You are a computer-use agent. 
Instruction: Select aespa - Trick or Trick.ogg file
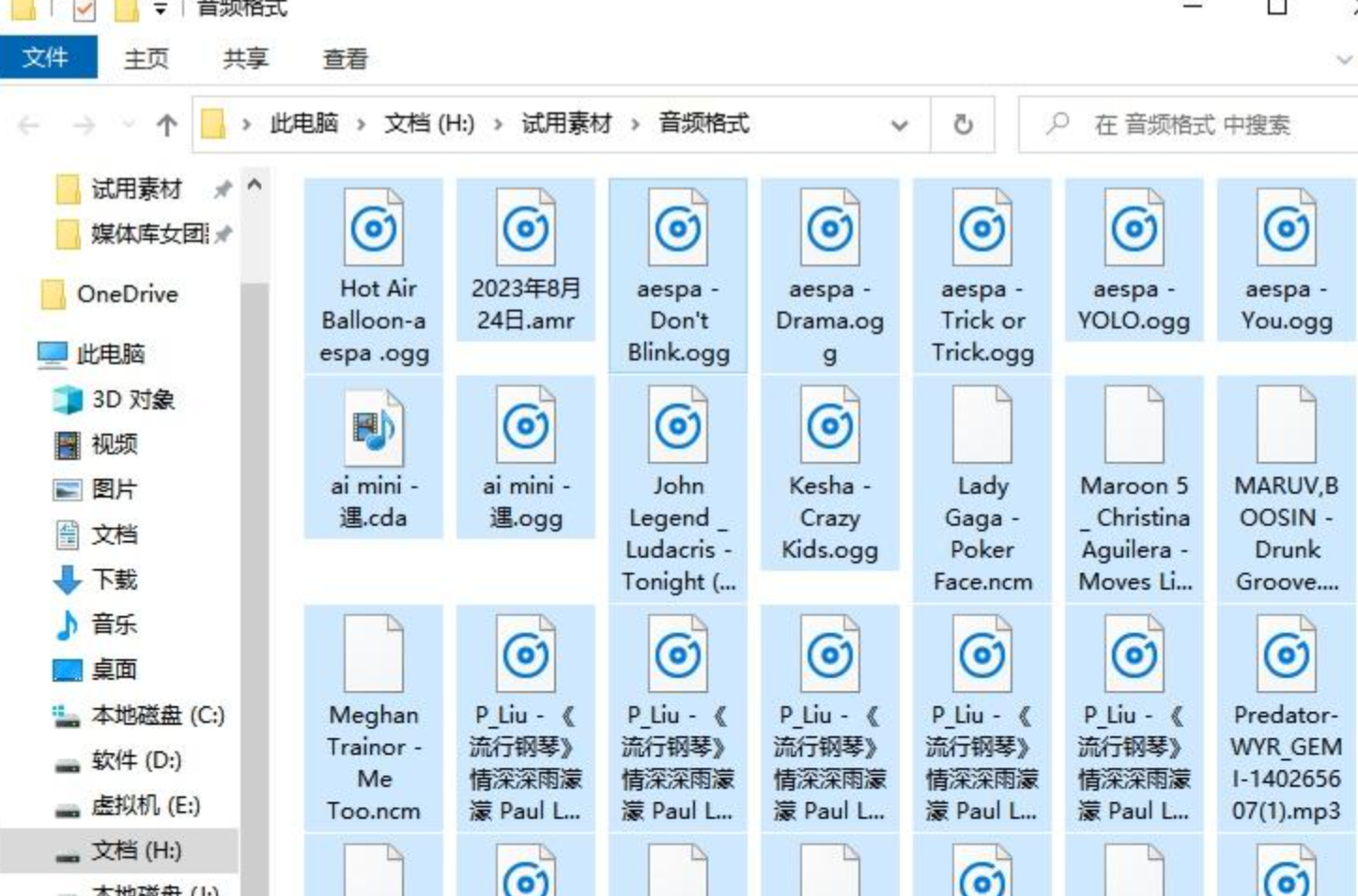(x=982, y=275)
